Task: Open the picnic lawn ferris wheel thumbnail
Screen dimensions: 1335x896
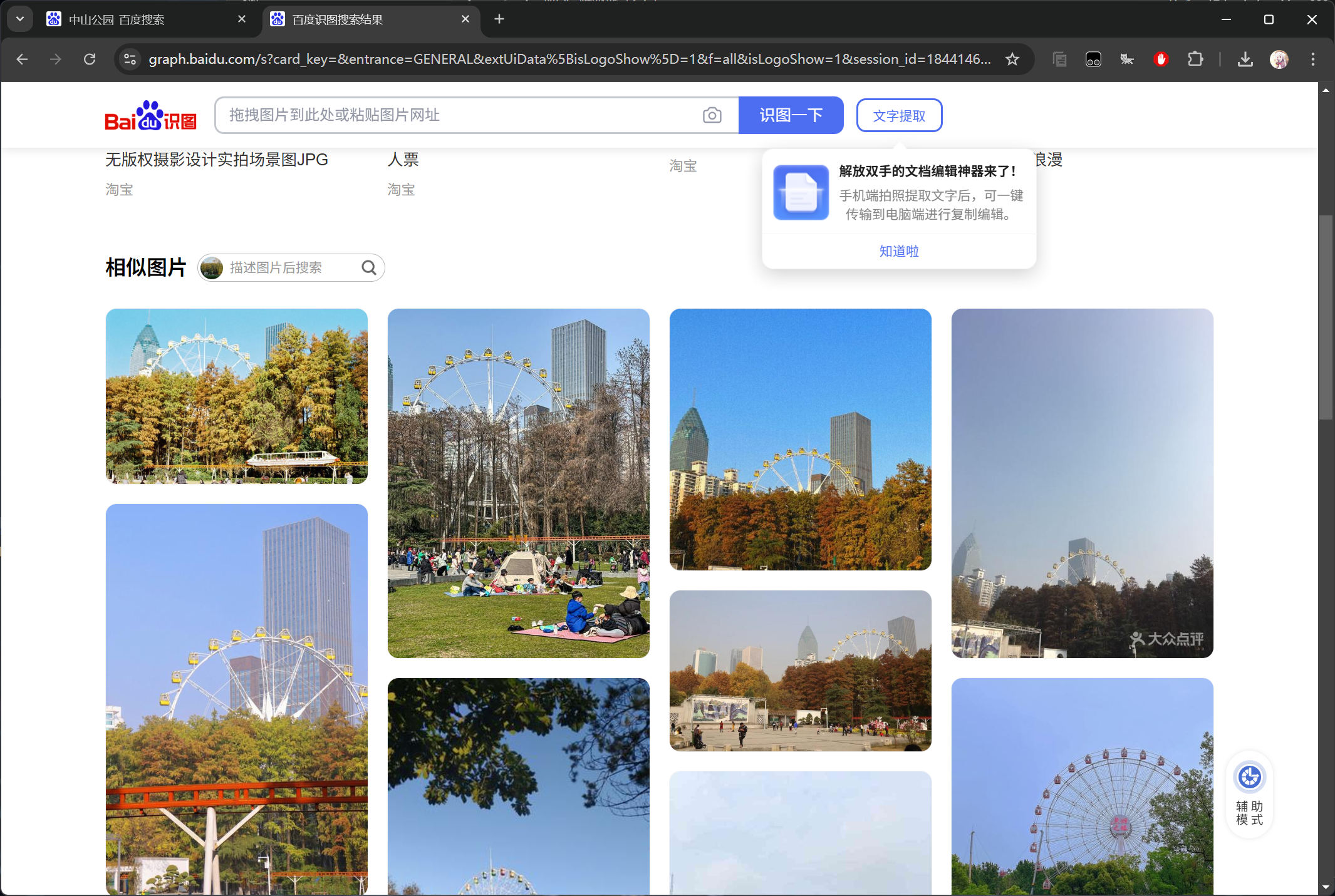Action: click(518, 483)
